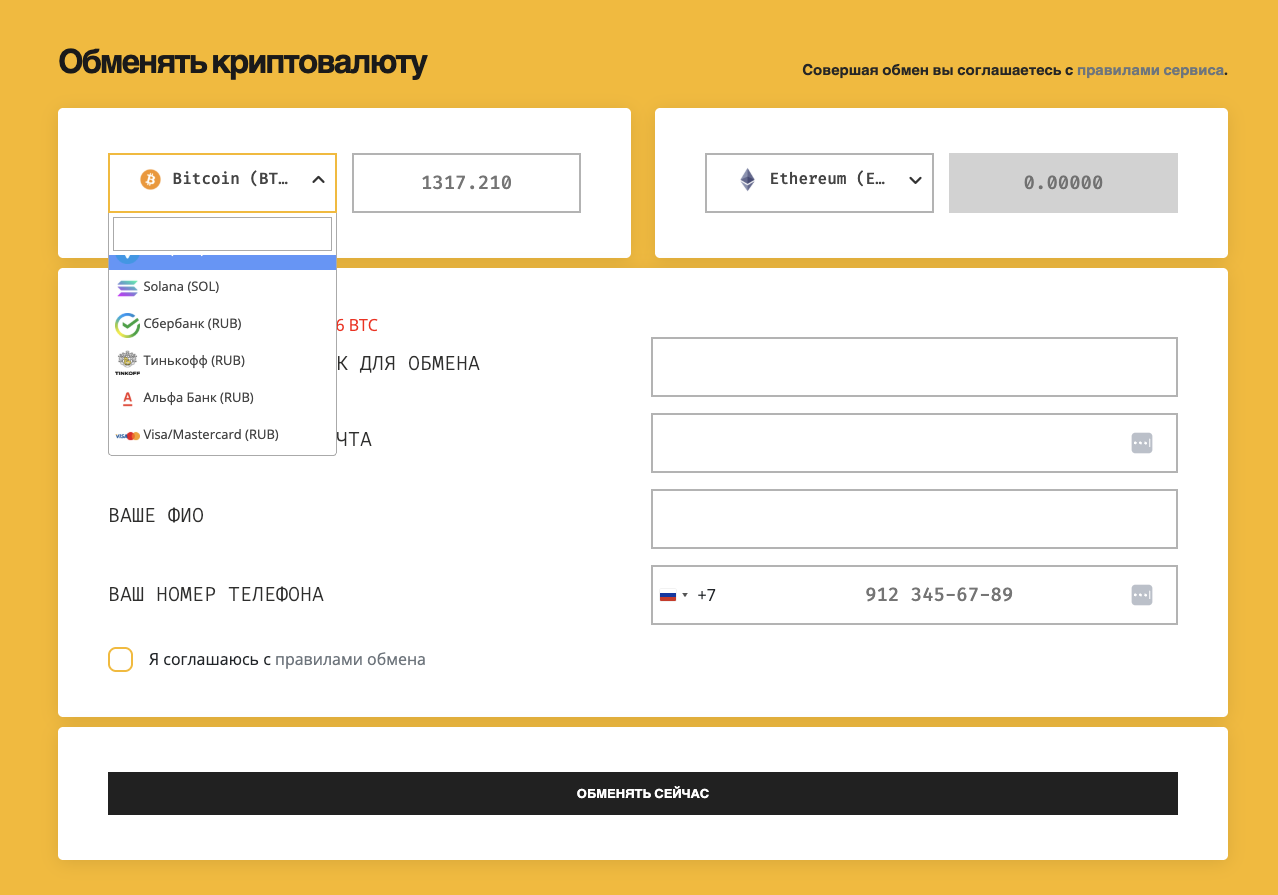Click the Visa/Mastercard logo icon

click(127, 436)
